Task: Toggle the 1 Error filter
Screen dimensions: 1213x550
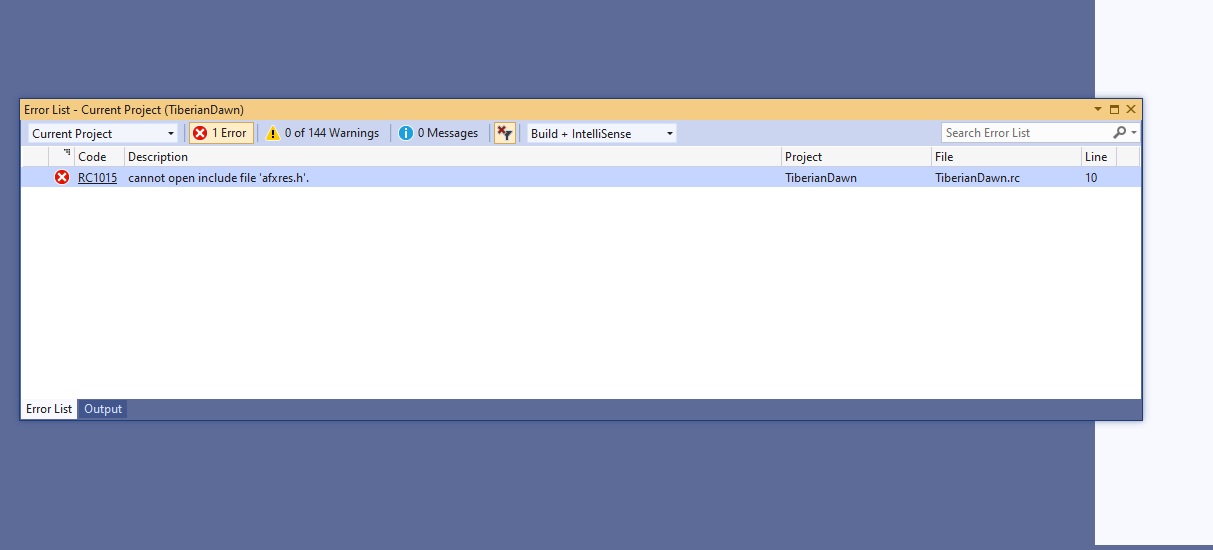Action: click(x=219, y=133)
